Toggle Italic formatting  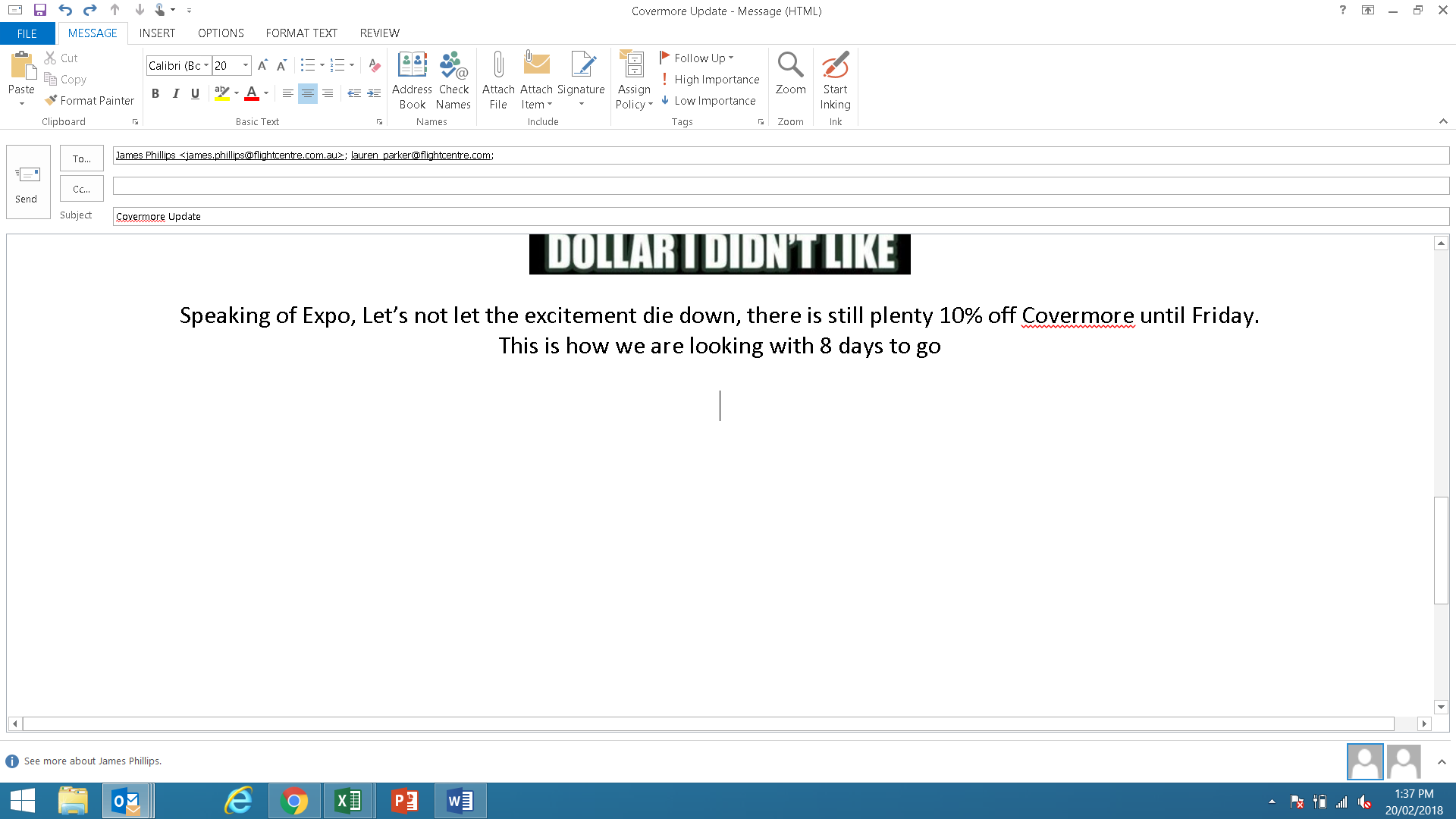point(175,93)
